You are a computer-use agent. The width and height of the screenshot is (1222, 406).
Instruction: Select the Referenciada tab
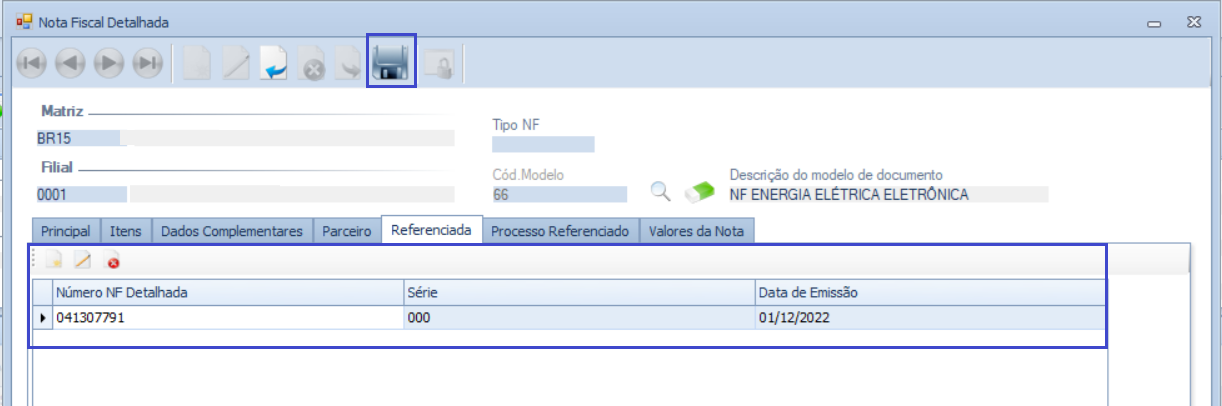tap(432, 230)
